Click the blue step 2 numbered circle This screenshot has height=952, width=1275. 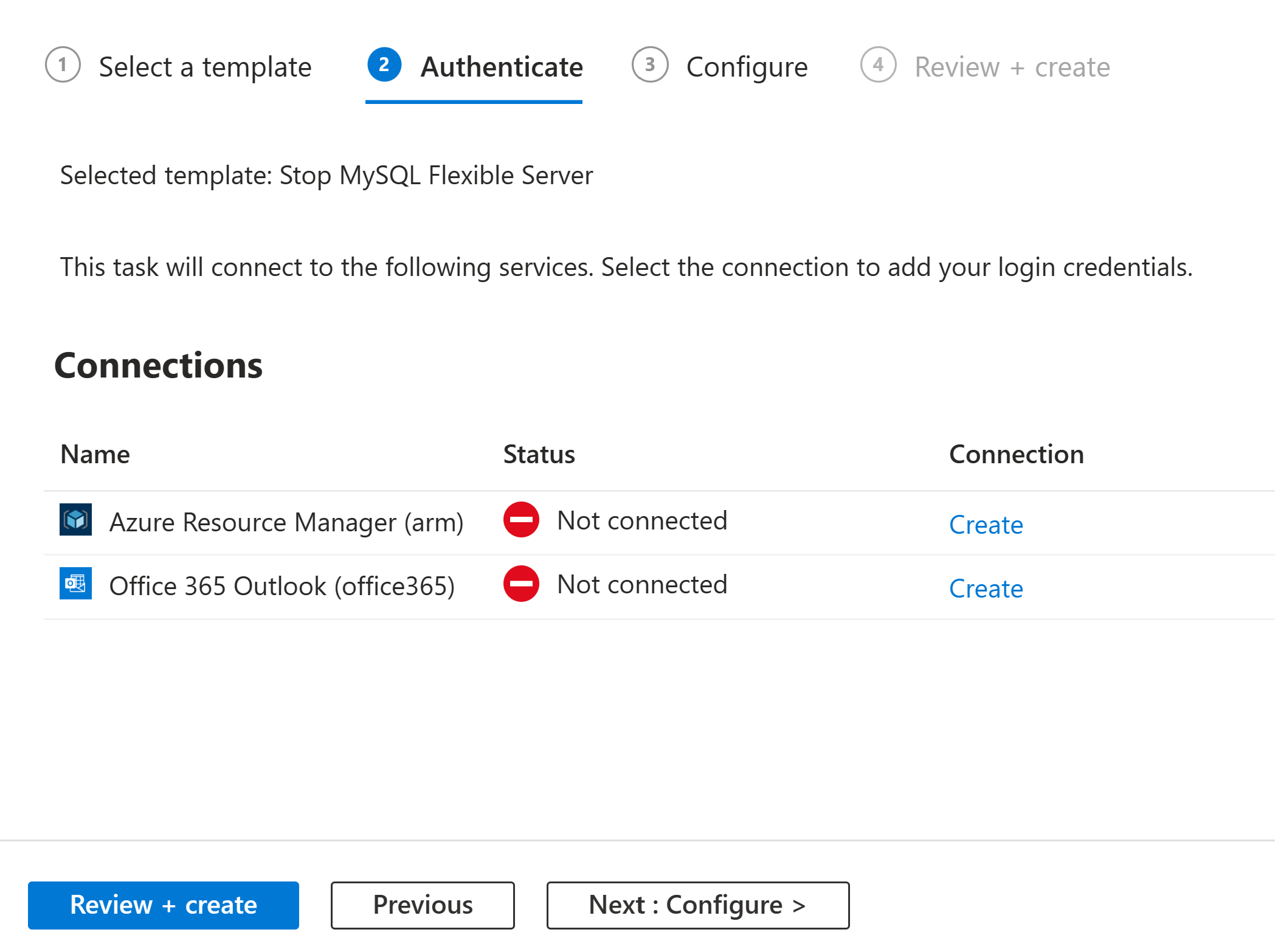point(384,66)
